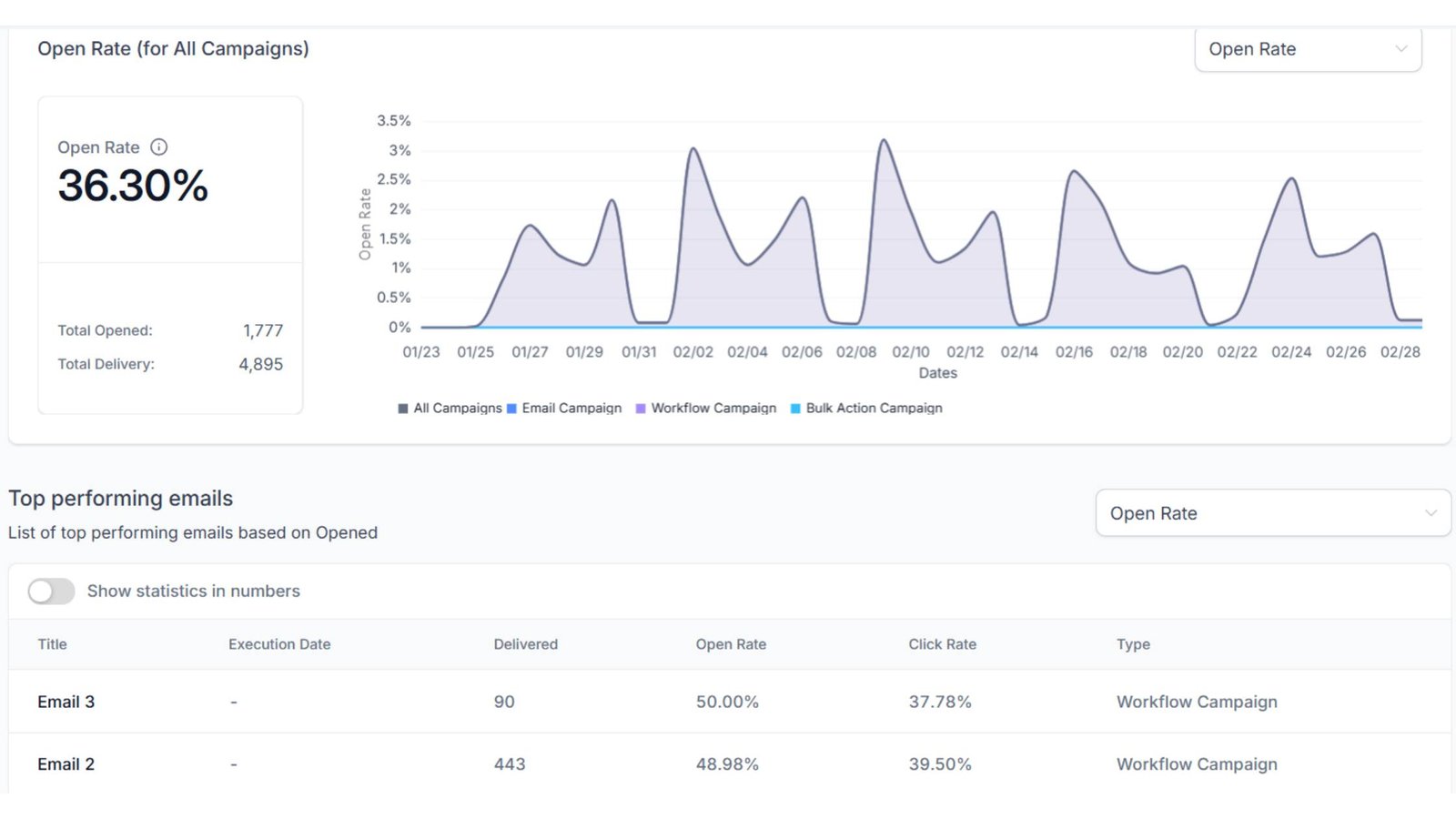Sort by the Click Rate column header

(x=942, y=644)
